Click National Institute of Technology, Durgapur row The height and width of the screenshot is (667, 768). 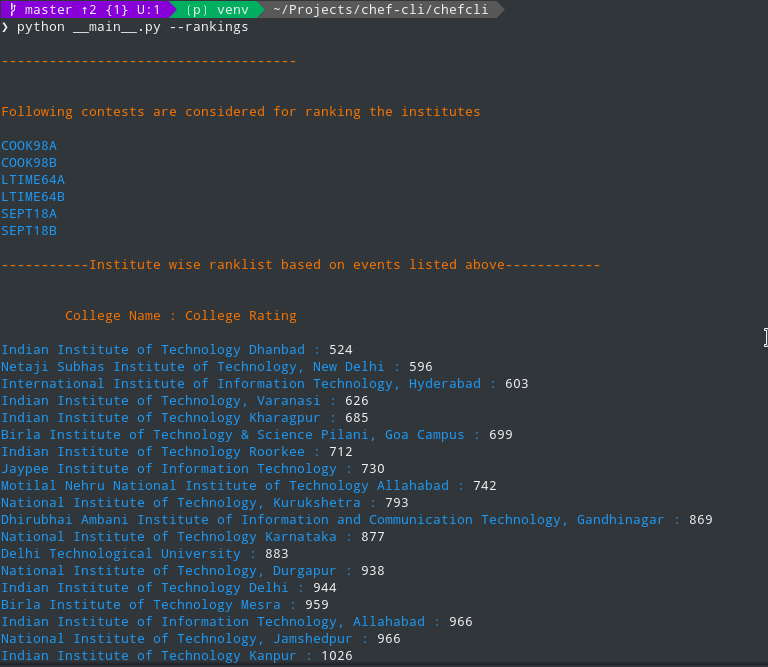point(192,571)
